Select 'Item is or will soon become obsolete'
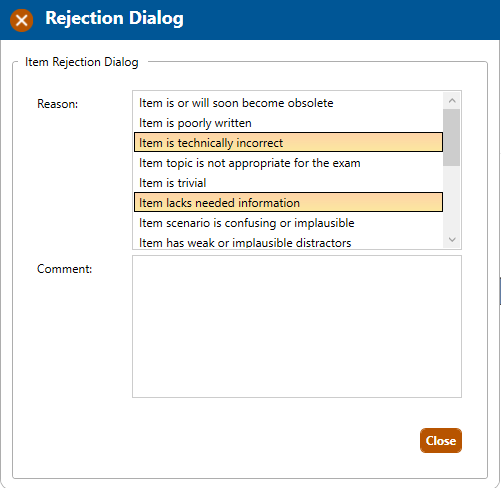This screenshot has width=501, height=488. coord(288,103)
